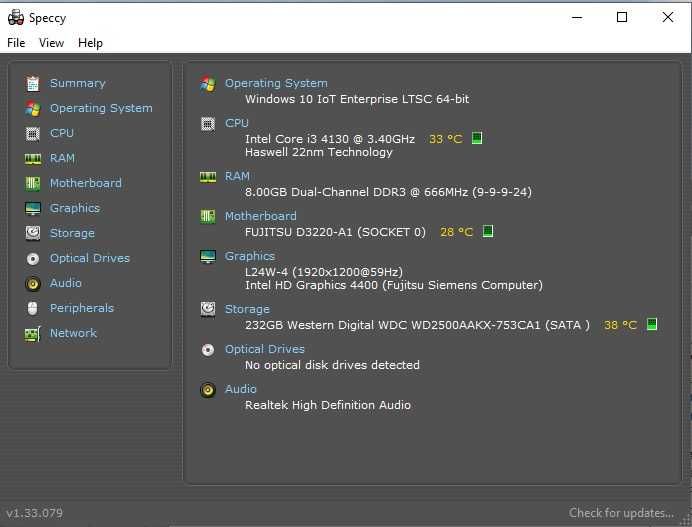Open the Audio heading link in summary
The image size is (692, 527).
(241, 389)
